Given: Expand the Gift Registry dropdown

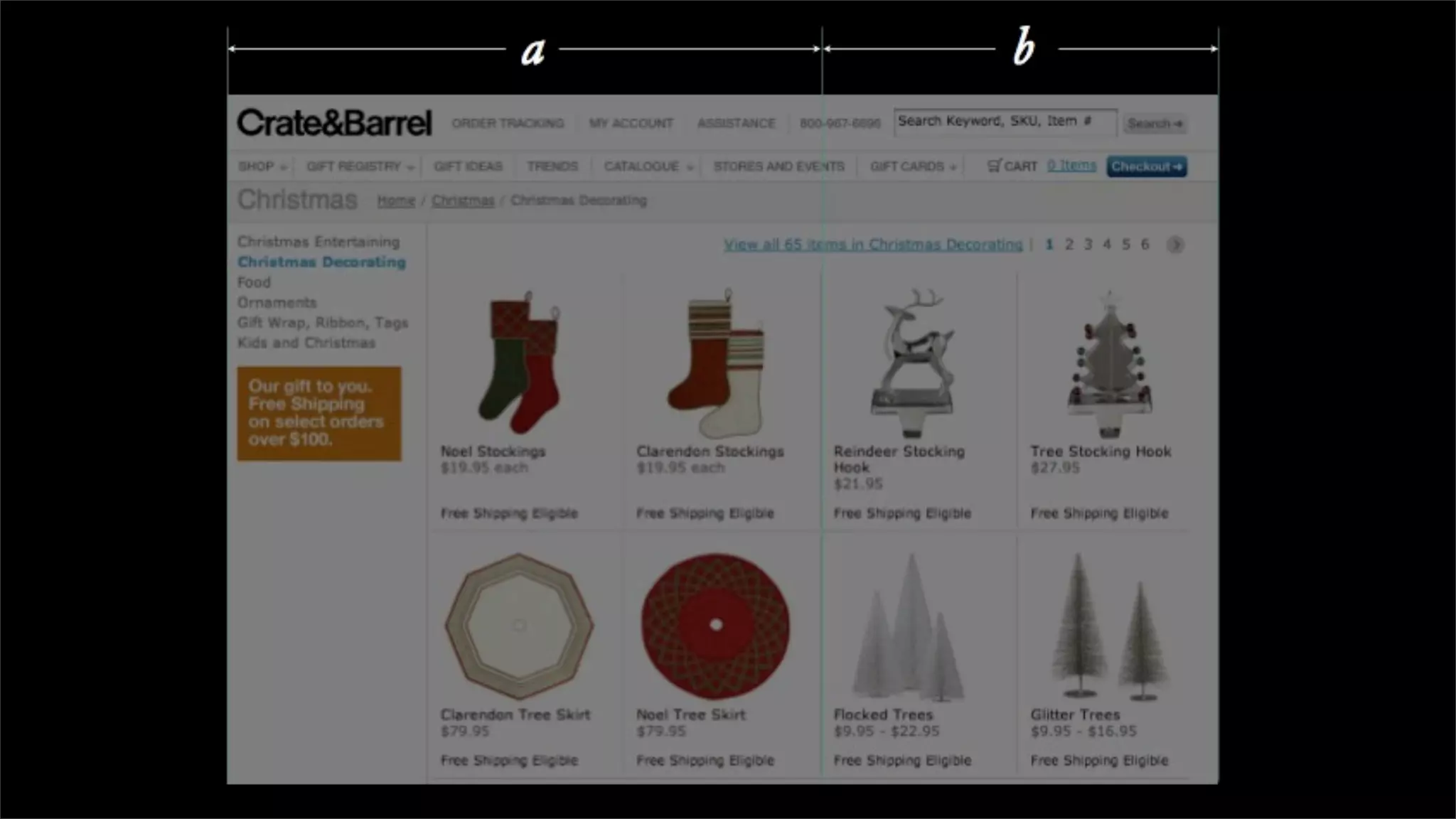Looking at the screenshot, I should [360, 166].
